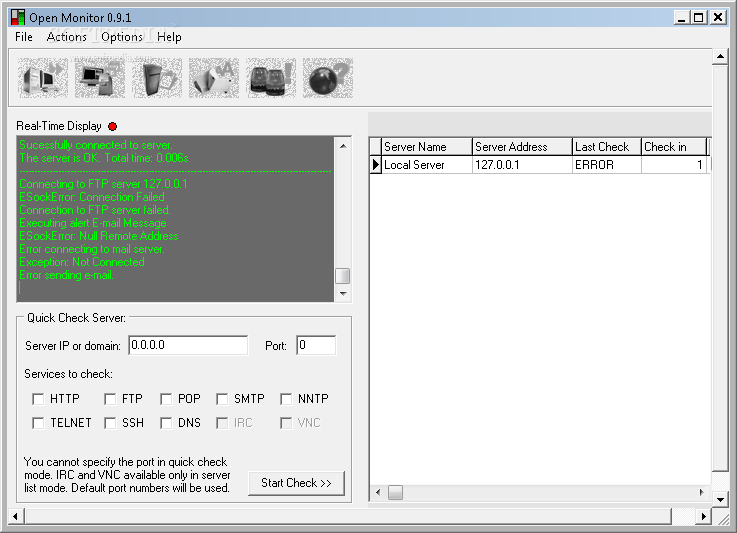Viewport: 737px width, 533px height.
Task: Select the ERROR last check cell
Action: 607,165
